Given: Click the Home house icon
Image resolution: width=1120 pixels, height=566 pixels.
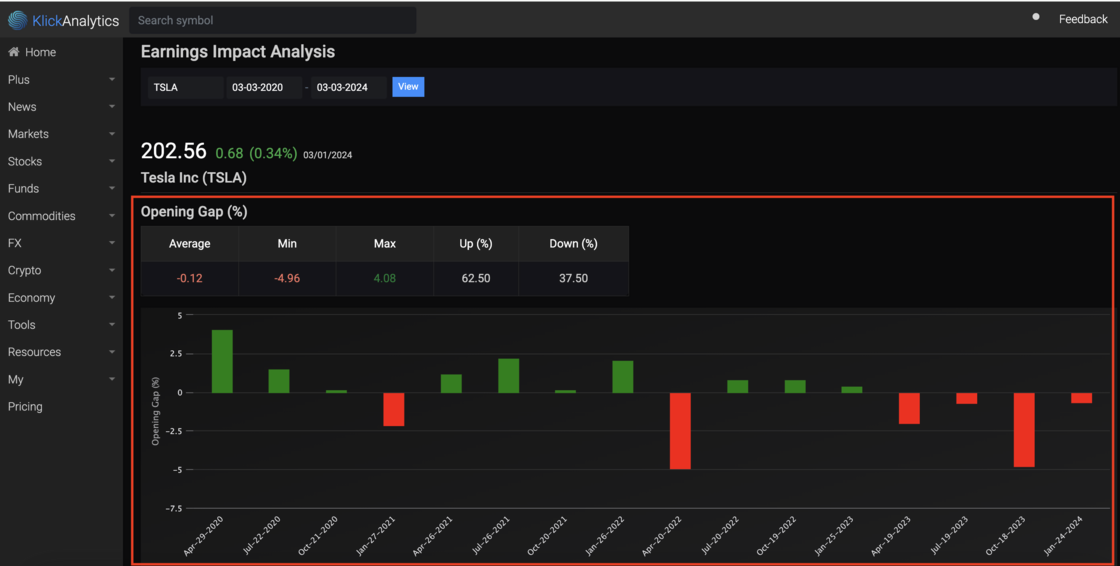Looking at the screenshot, I should pyautogui.click(x=14, y=52).
